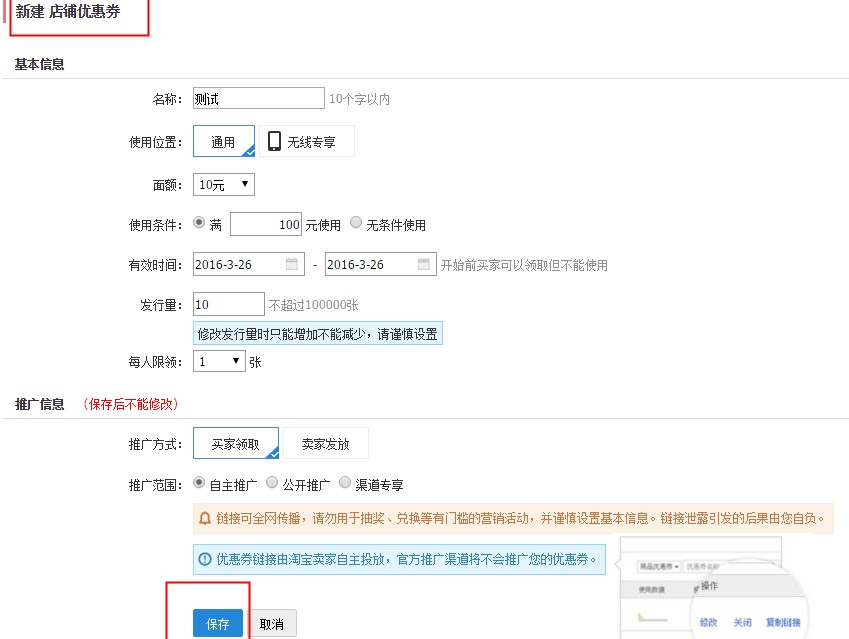Open the 面额 dropdown showing 10元
849x639 pixels.
(223, 184)
